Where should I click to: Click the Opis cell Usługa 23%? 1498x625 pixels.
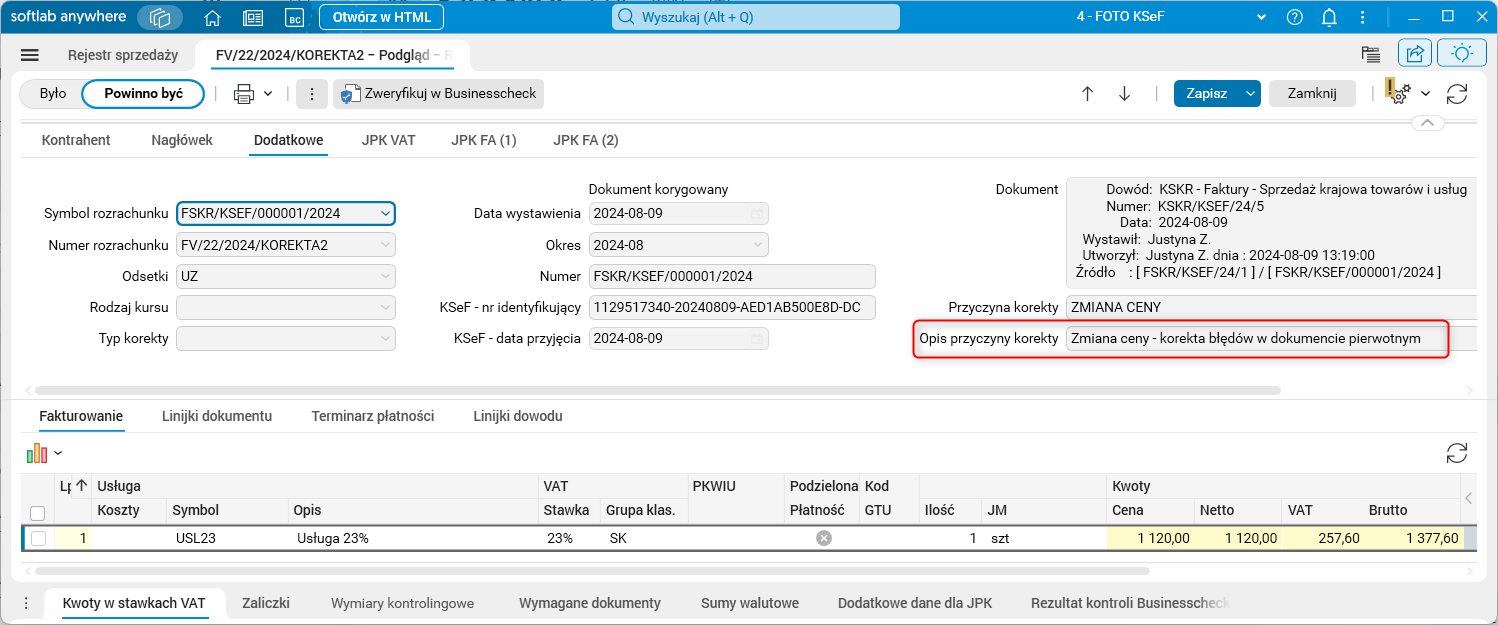click(414, 538)
